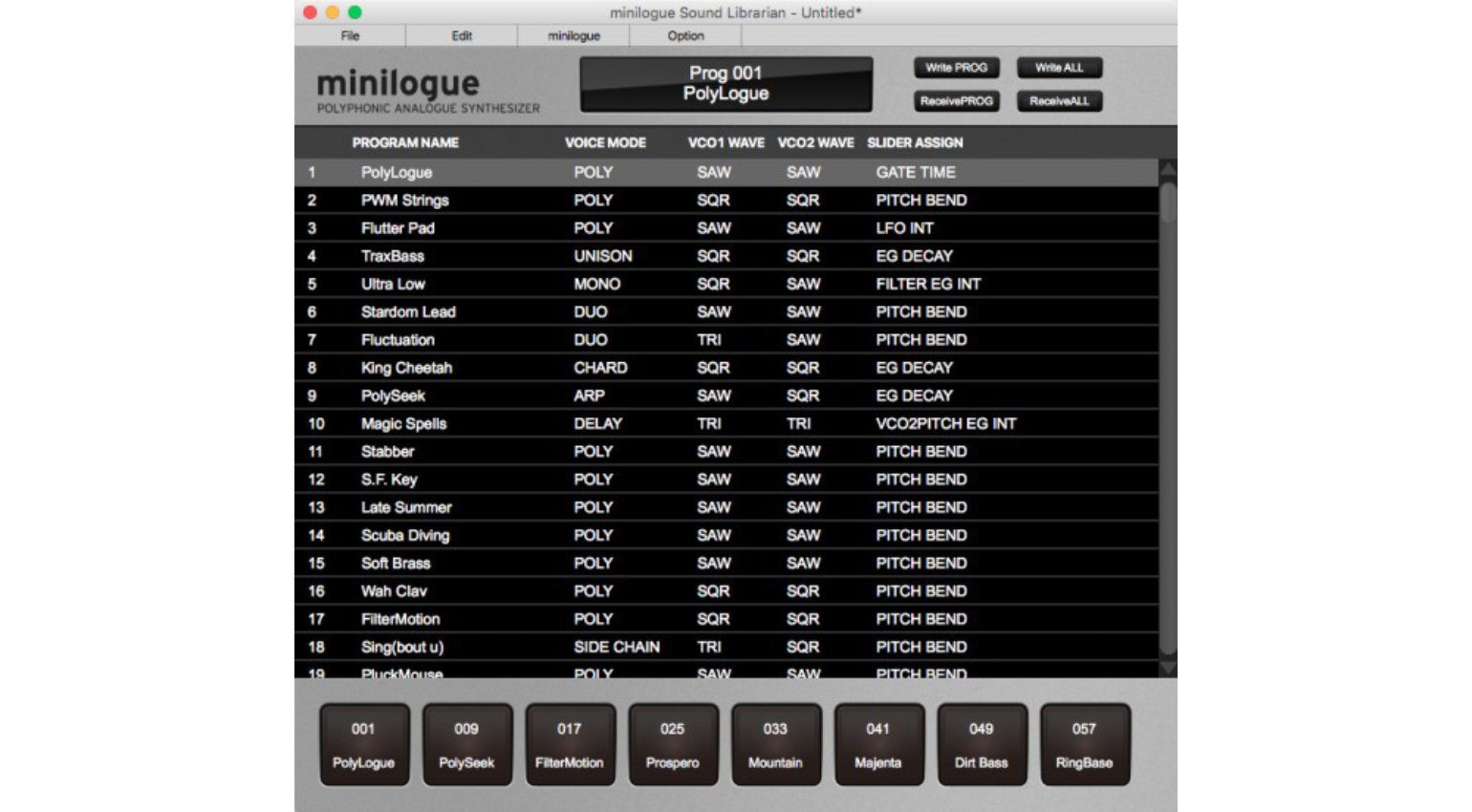
Task: Click the CHARD voice mode cell
Action: point(600,368)
